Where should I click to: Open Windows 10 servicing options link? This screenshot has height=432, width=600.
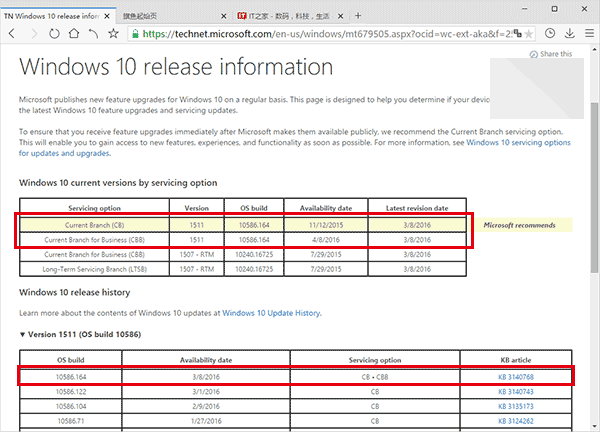pos(518,142)
